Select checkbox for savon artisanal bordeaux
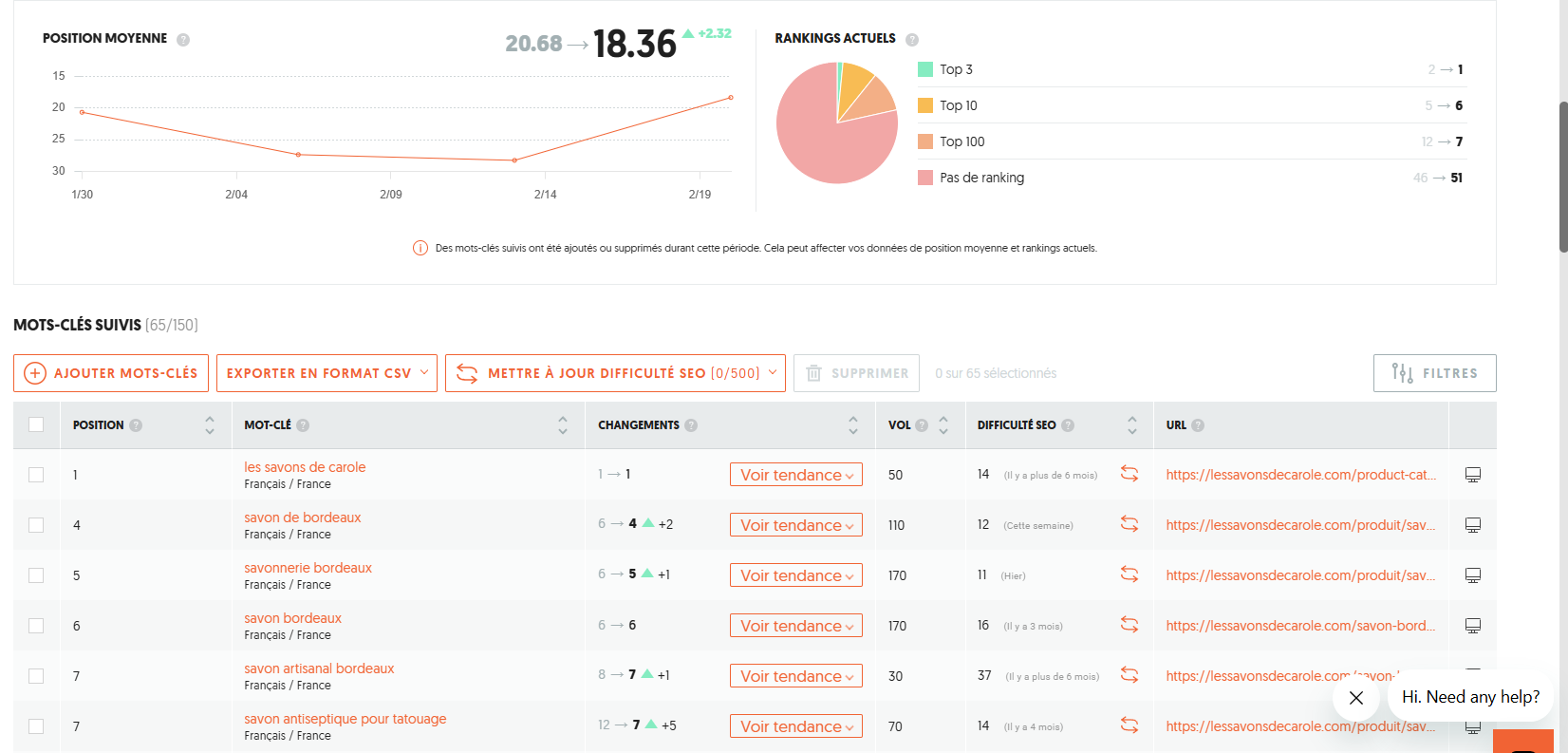 pos(36,676)
